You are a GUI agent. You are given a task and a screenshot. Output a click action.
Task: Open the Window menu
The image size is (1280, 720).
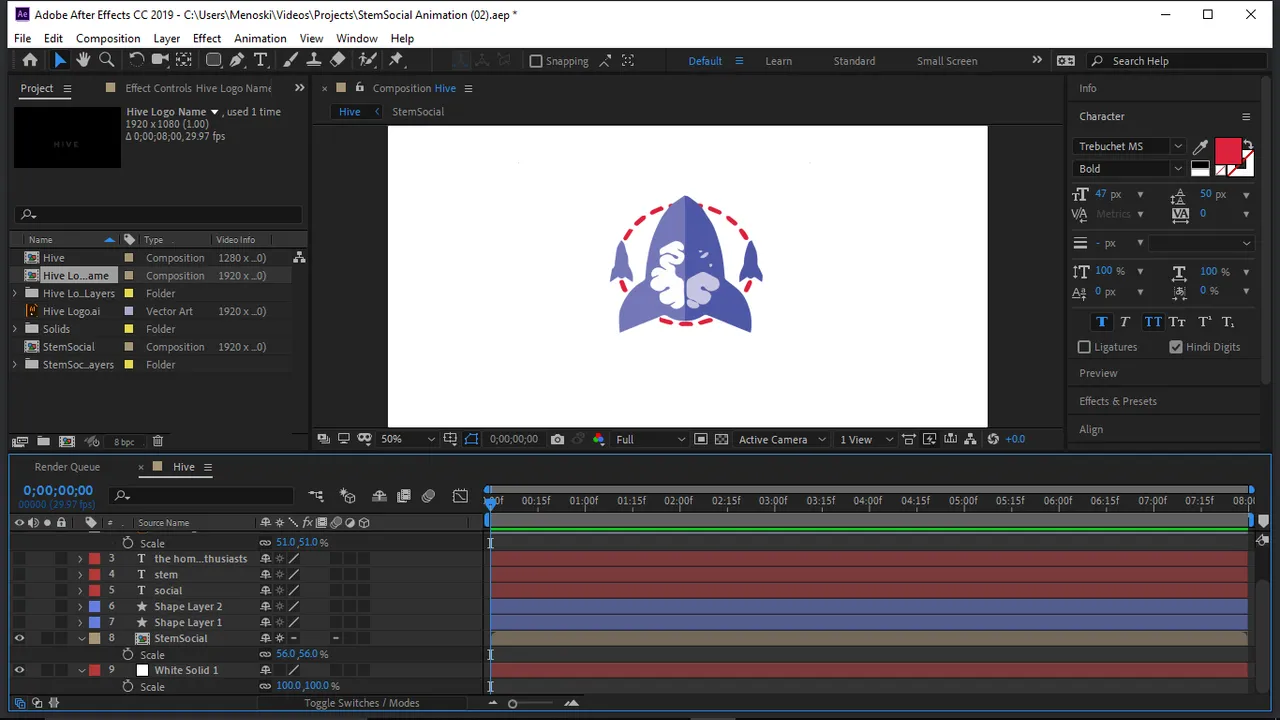[x=357, y=38]
